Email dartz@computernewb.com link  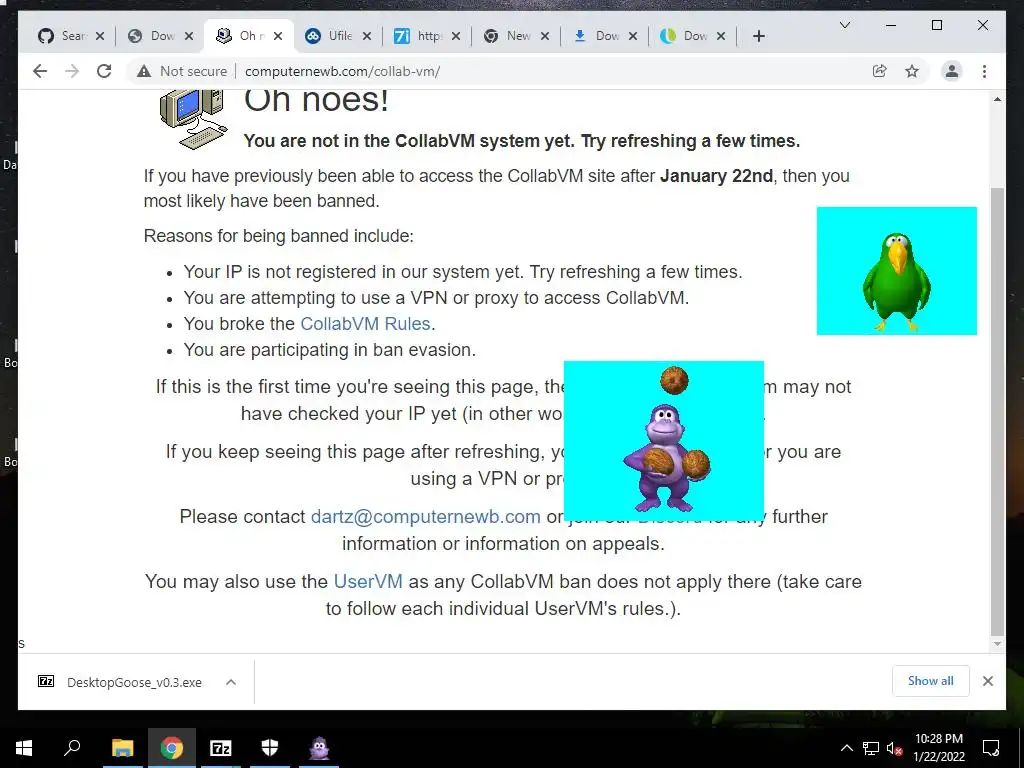pos(425,517)
